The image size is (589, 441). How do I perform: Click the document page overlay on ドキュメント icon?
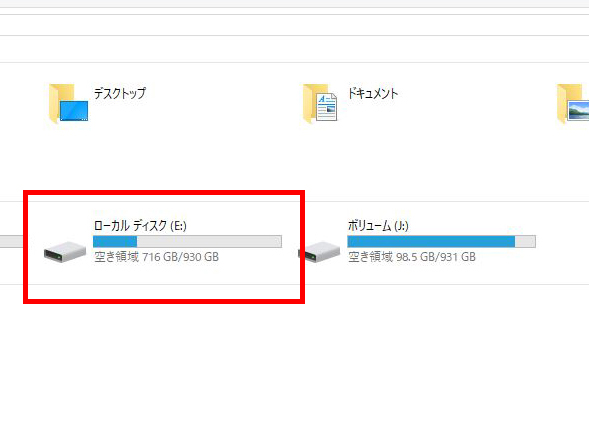coord(326,107)
